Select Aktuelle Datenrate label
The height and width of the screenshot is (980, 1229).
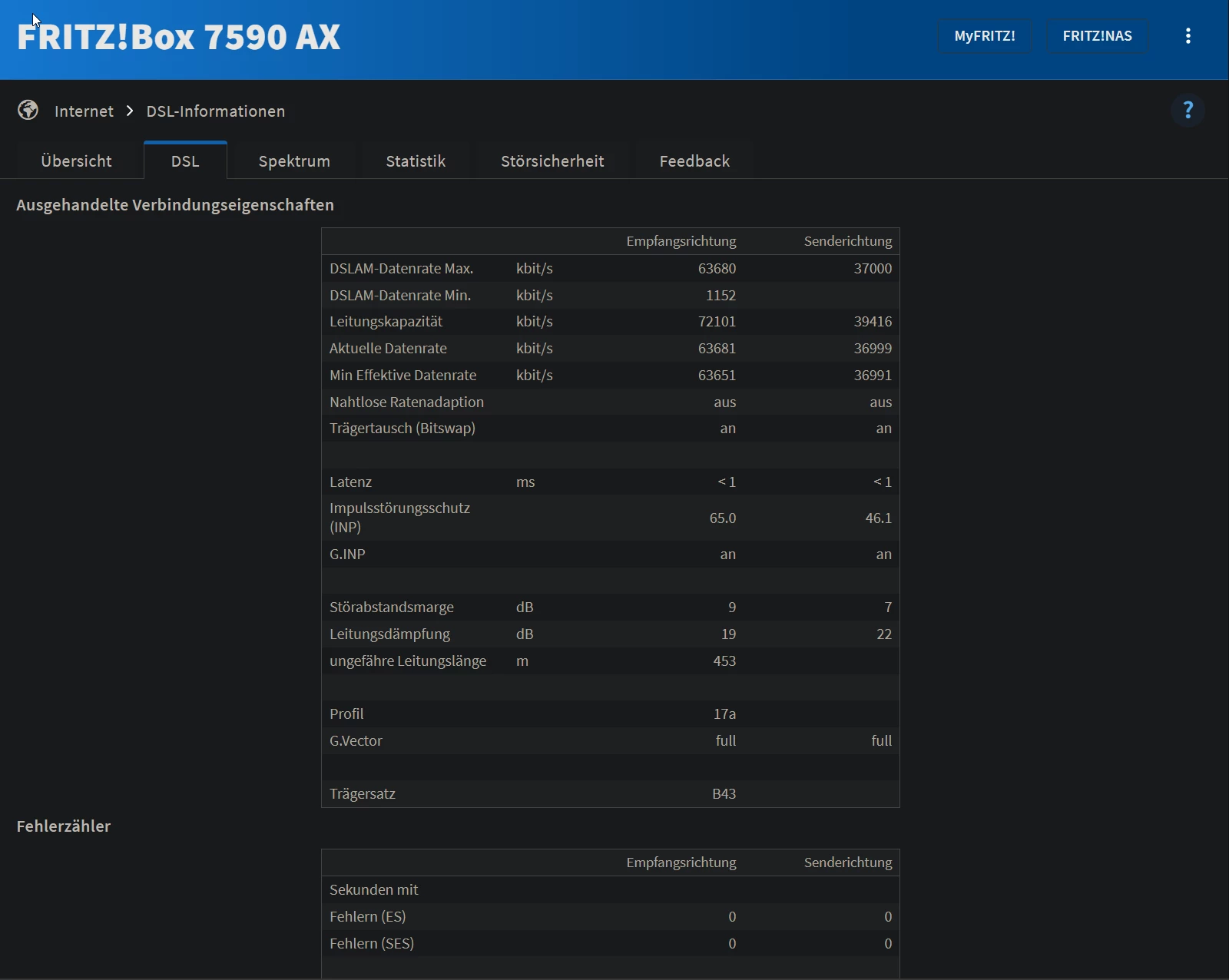pos(388,349)
